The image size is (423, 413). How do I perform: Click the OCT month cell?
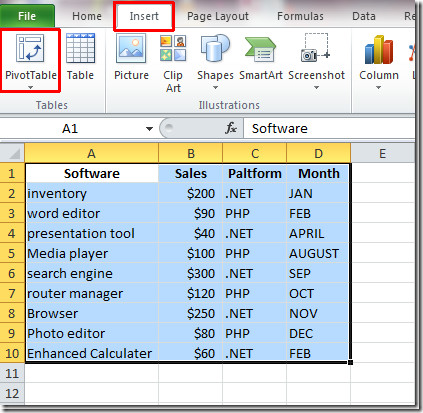click(x=318, y=293)
